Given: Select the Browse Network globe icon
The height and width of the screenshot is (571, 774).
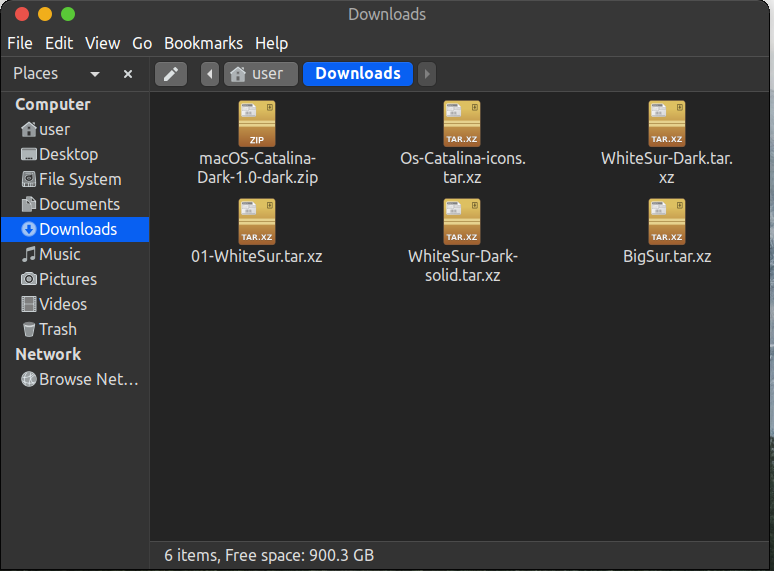Looking at the screenshot, I should point(29,379).
